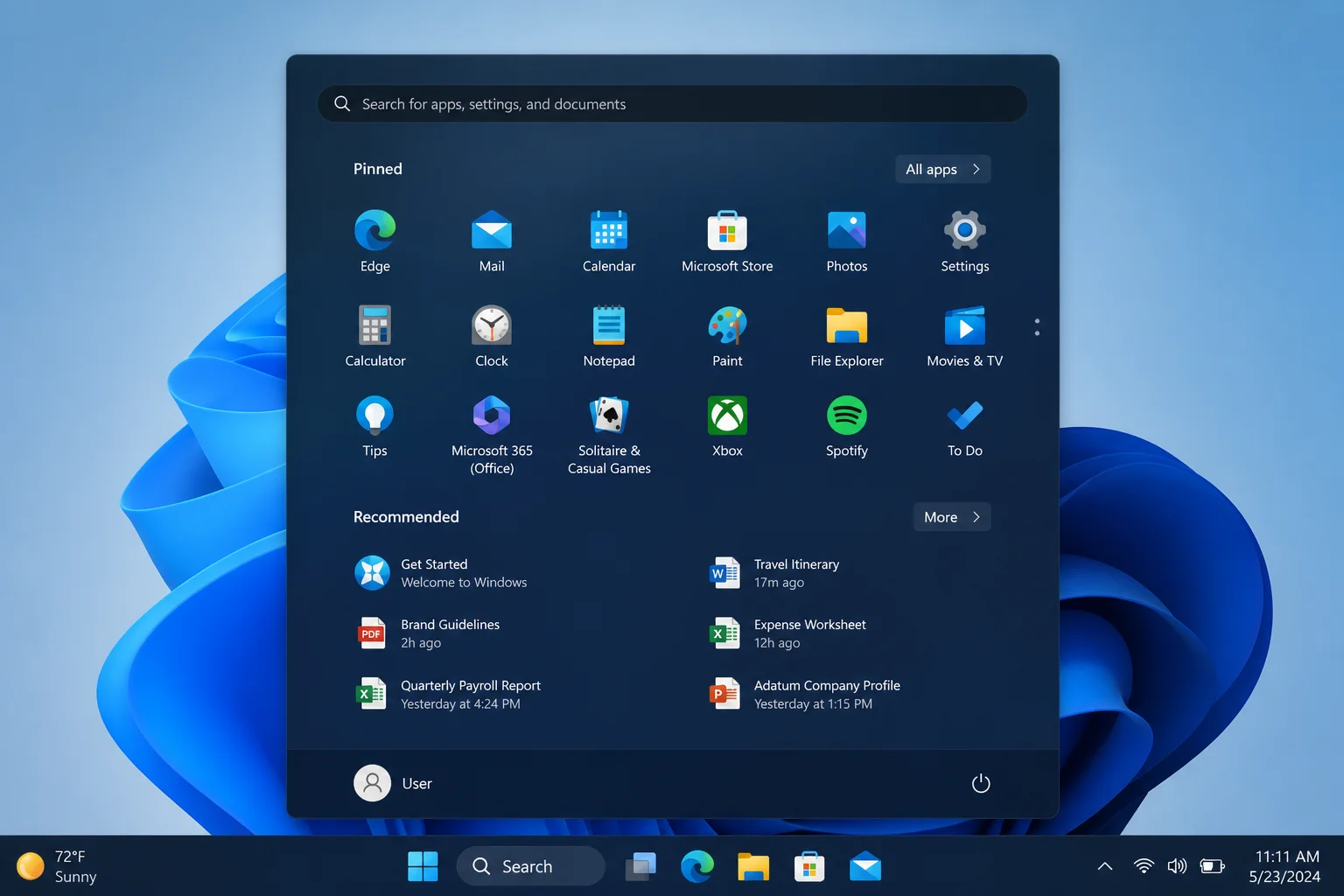This screenshot has width=1344, height=896.
Task: Launch the Paint app
Action: pos(727,336)
